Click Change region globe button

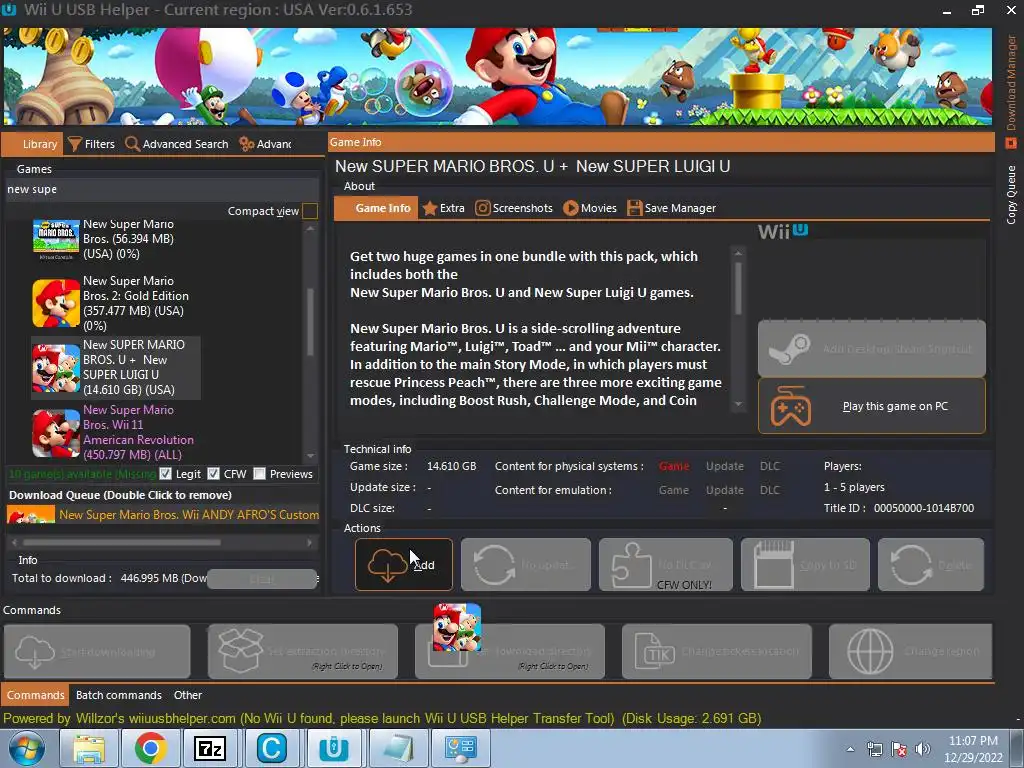click(910, 651)
